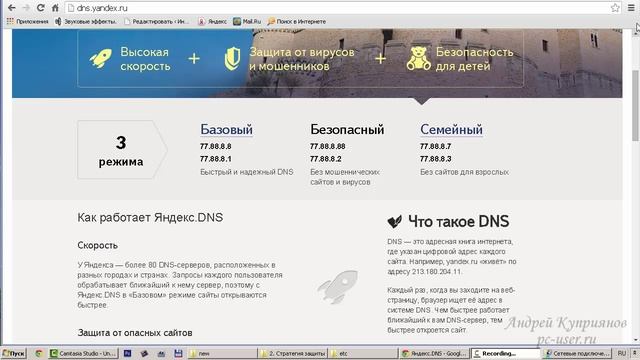Click the save floppy disk taskbar icon
640x360 pixels.
[178, 353]
